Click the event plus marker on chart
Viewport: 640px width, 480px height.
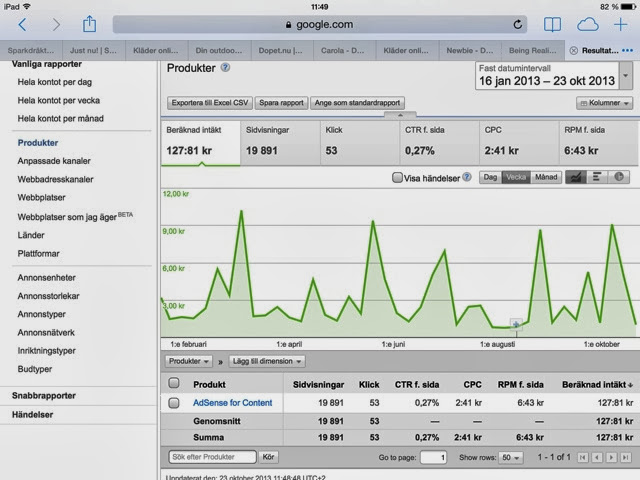pyautogui.click(x=516, y=324)
